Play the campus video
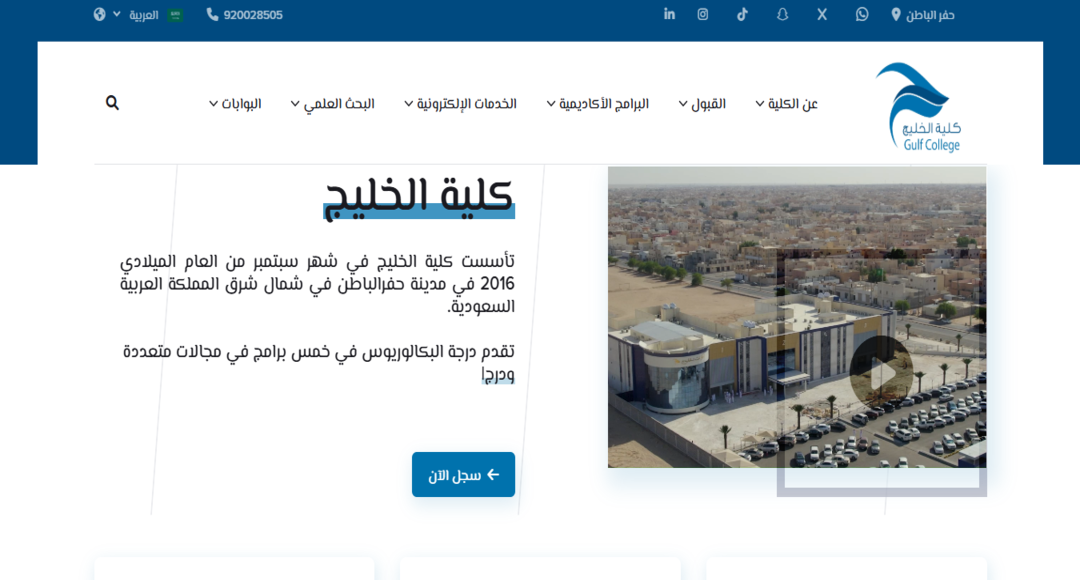The image size is (1080, 580). [x=881, y=373]
